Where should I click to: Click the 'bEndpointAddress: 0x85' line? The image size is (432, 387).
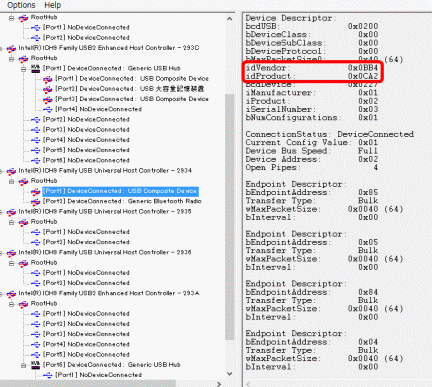point(312,192)
